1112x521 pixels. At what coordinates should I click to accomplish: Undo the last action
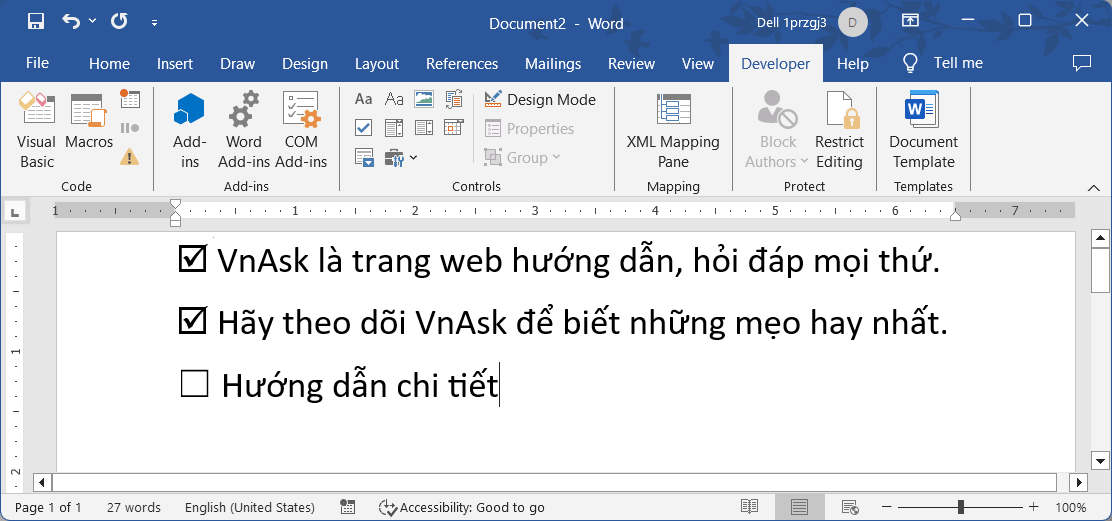coord(72,21)
